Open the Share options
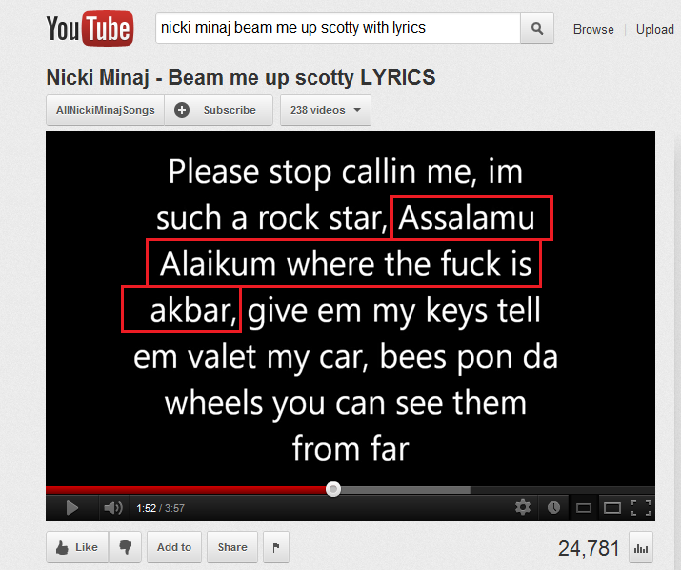 (x=232, y=547)
